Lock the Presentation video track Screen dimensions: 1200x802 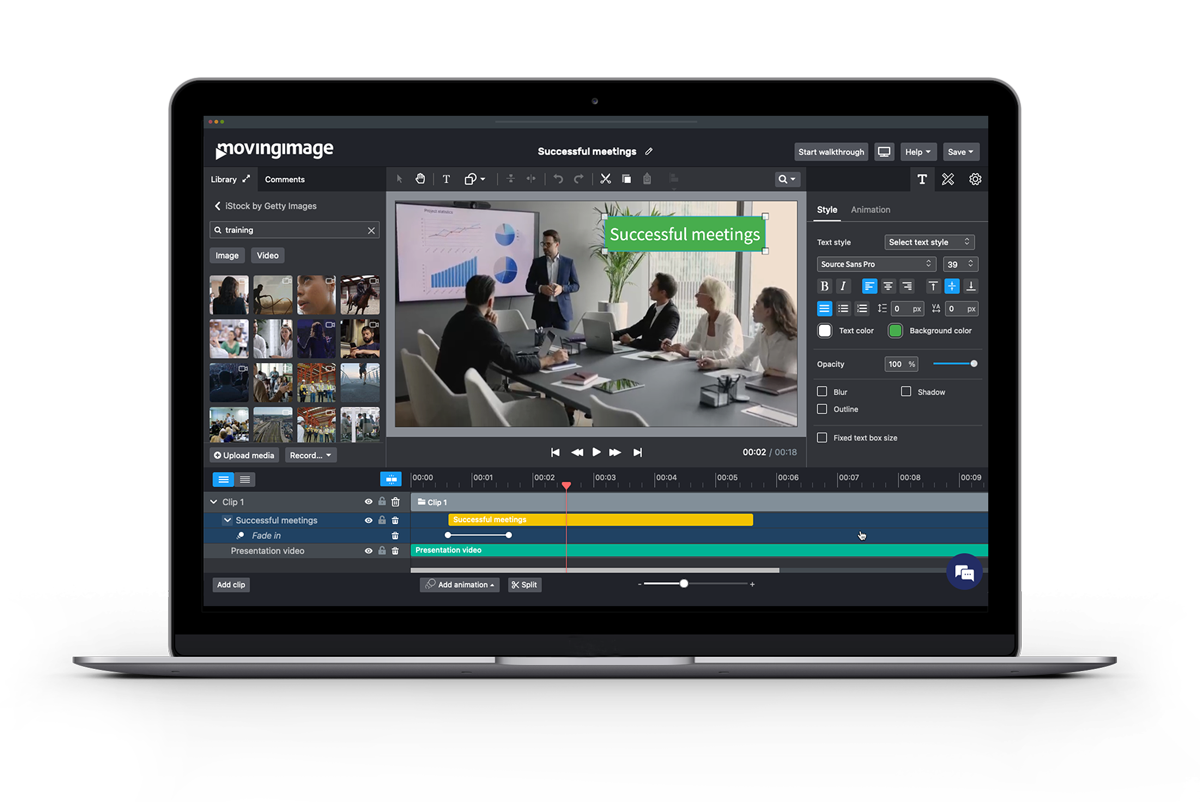(x=382, y=551)
